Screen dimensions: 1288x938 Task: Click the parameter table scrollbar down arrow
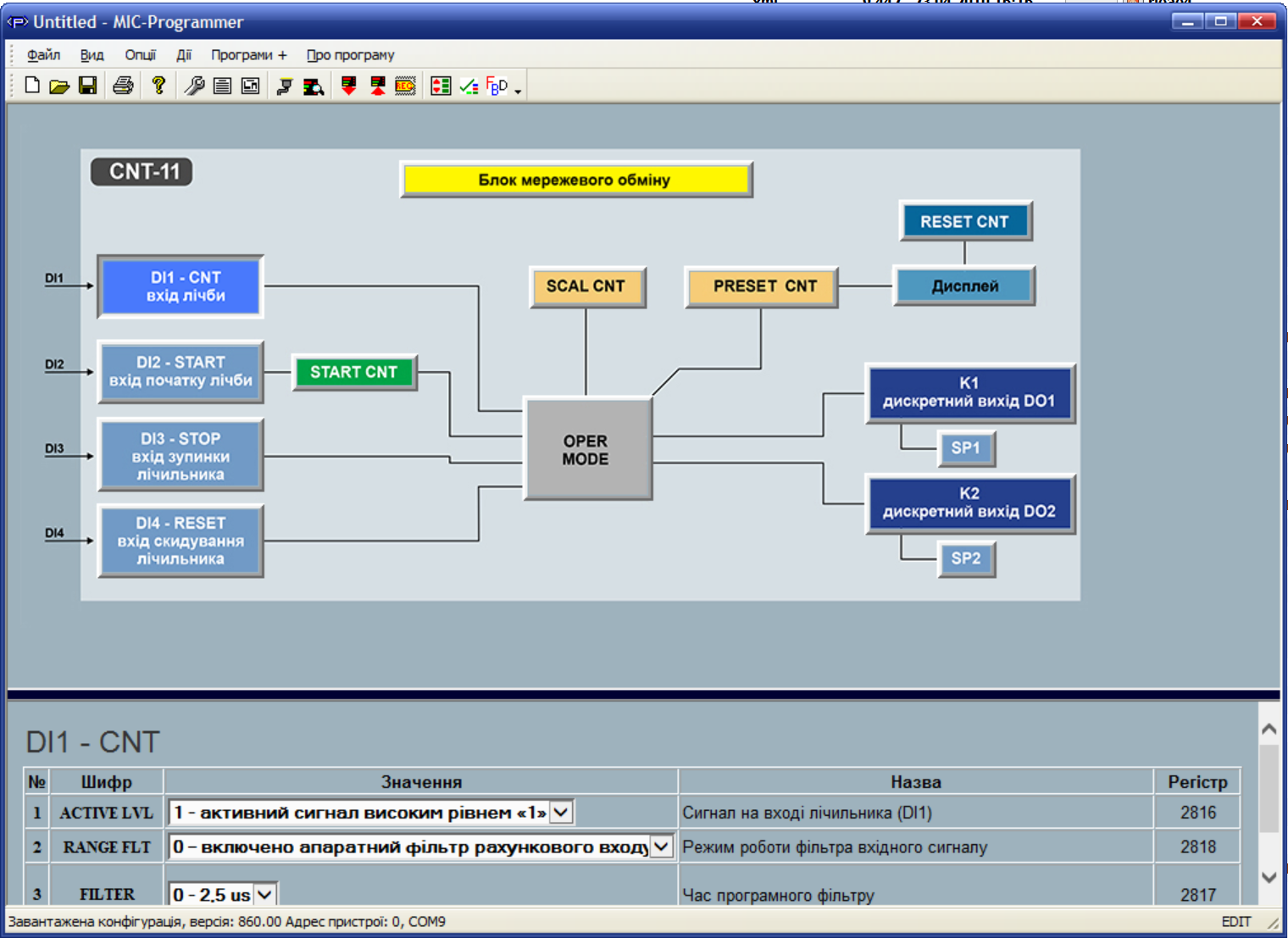(1269, 878)
